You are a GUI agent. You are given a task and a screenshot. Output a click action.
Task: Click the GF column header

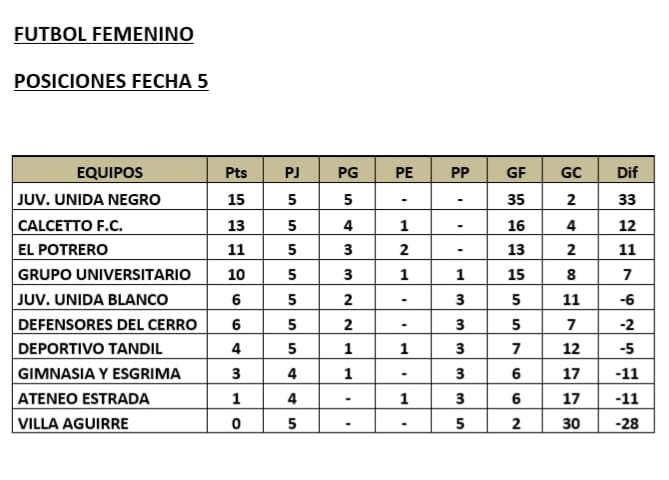pos(516,173)
